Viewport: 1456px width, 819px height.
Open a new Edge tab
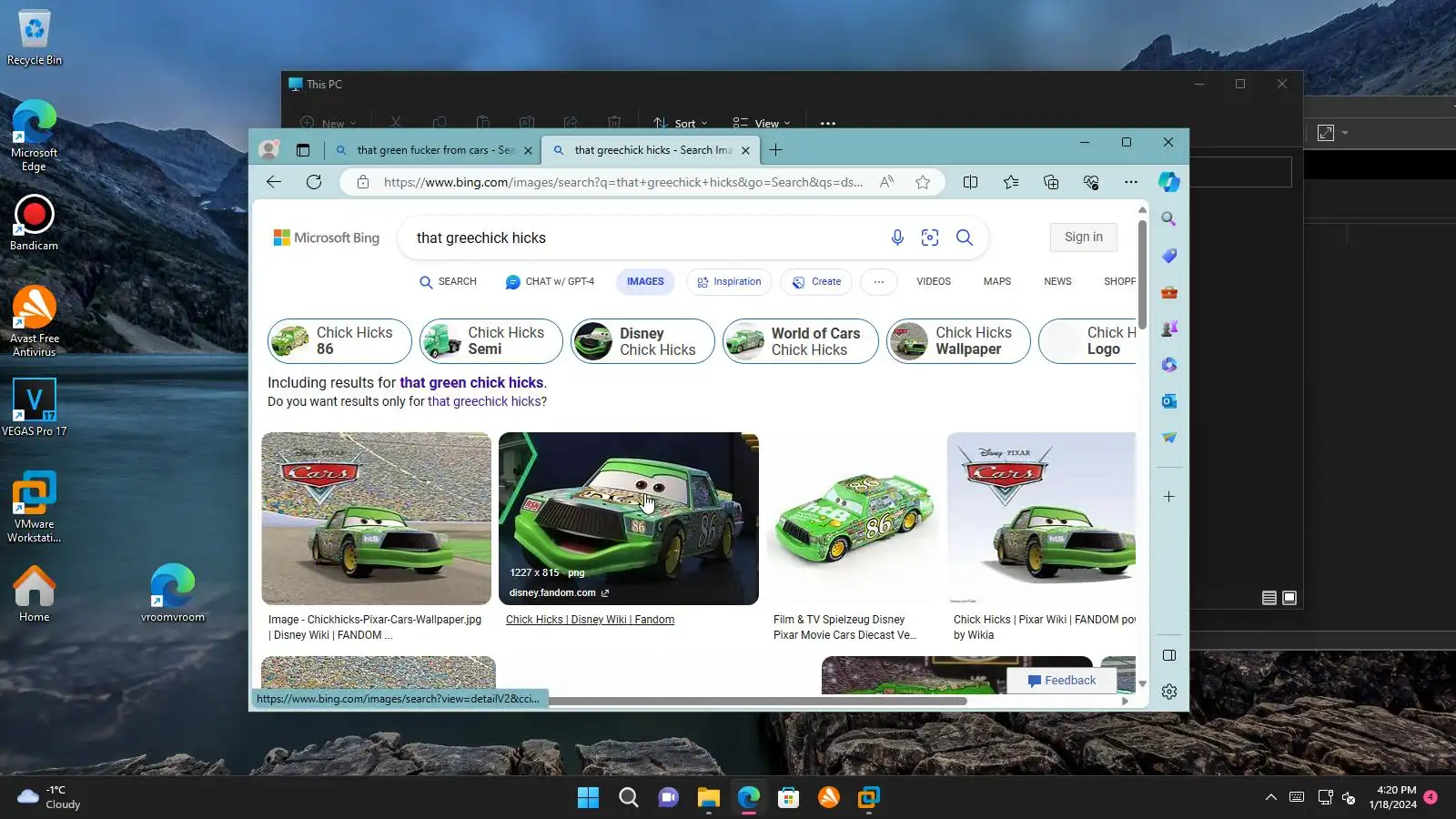click(x=776, y=150)
